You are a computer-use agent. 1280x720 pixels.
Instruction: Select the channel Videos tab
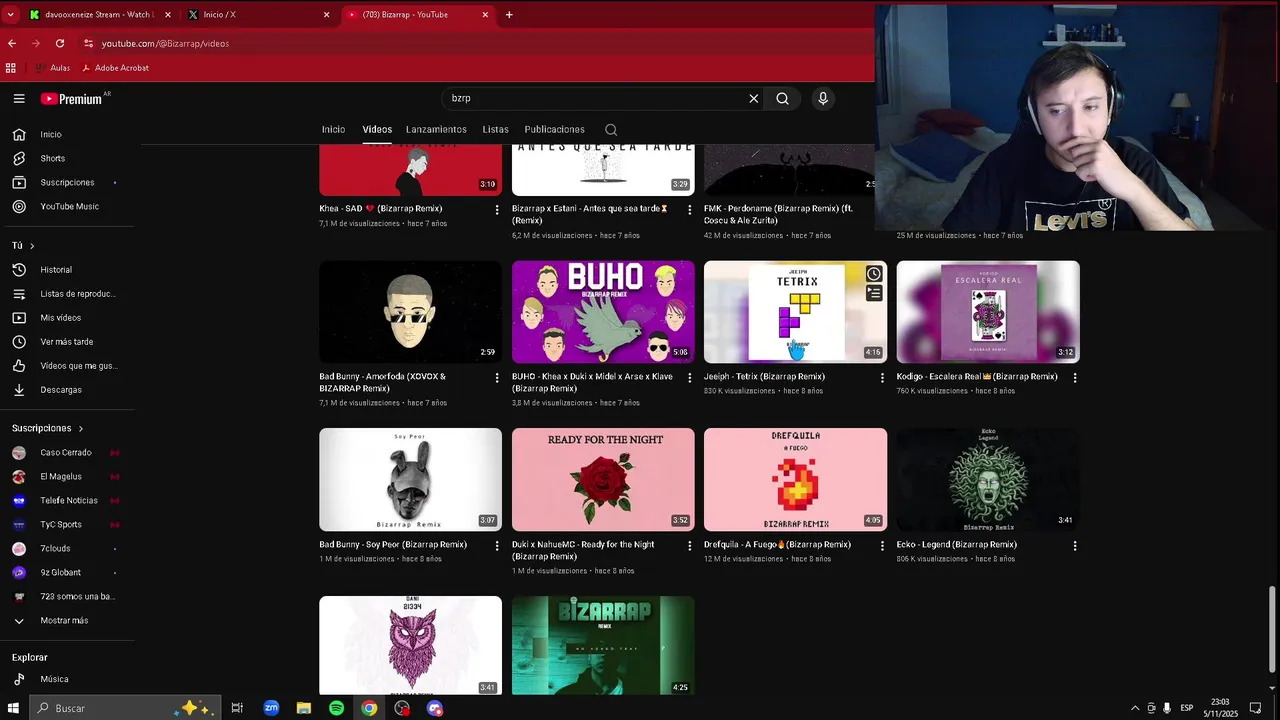[x=377, y=130]
